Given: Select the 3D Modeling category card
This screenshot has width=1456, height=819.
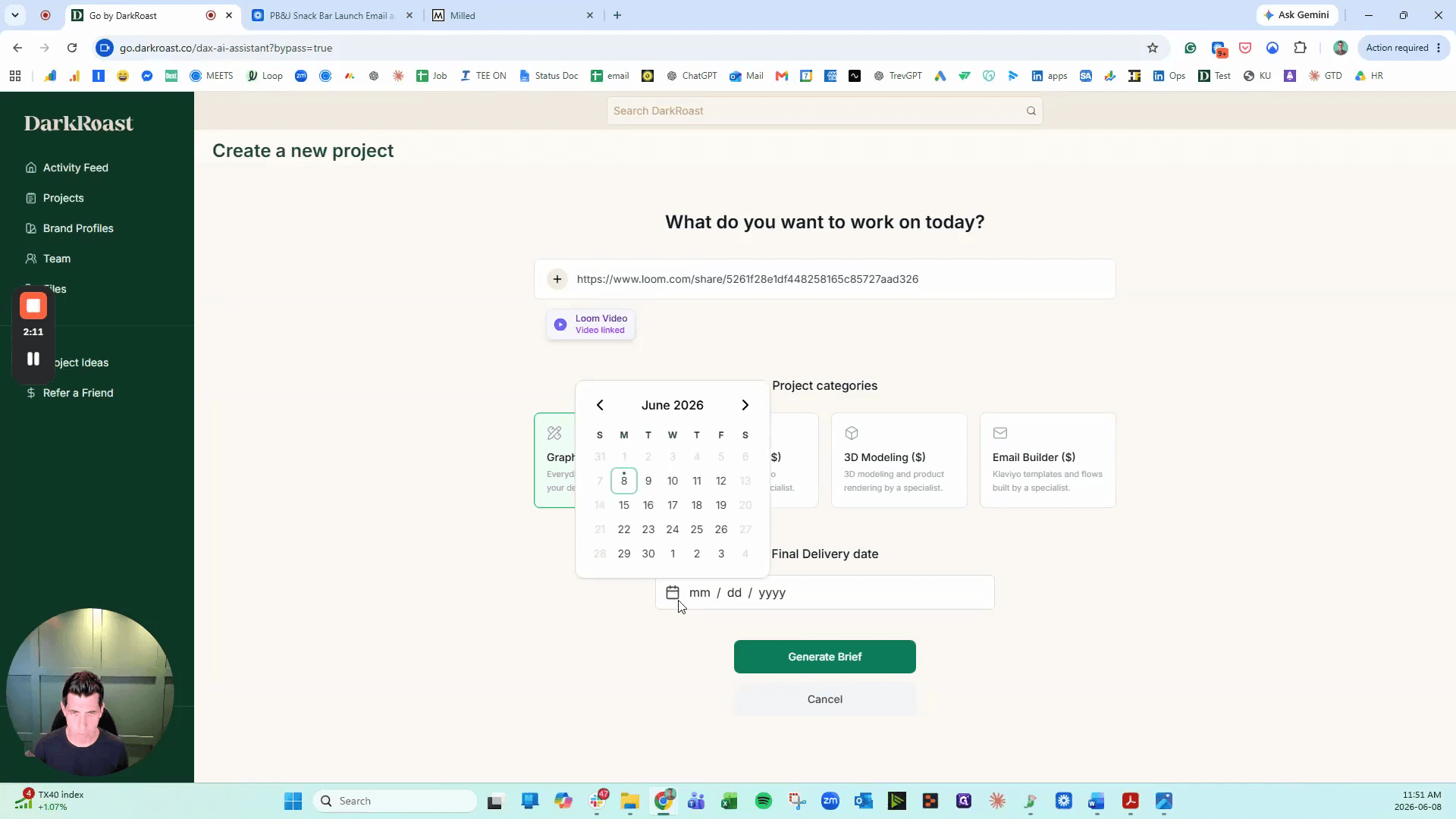Looking at the screenshot, I should tap(899, 460).
